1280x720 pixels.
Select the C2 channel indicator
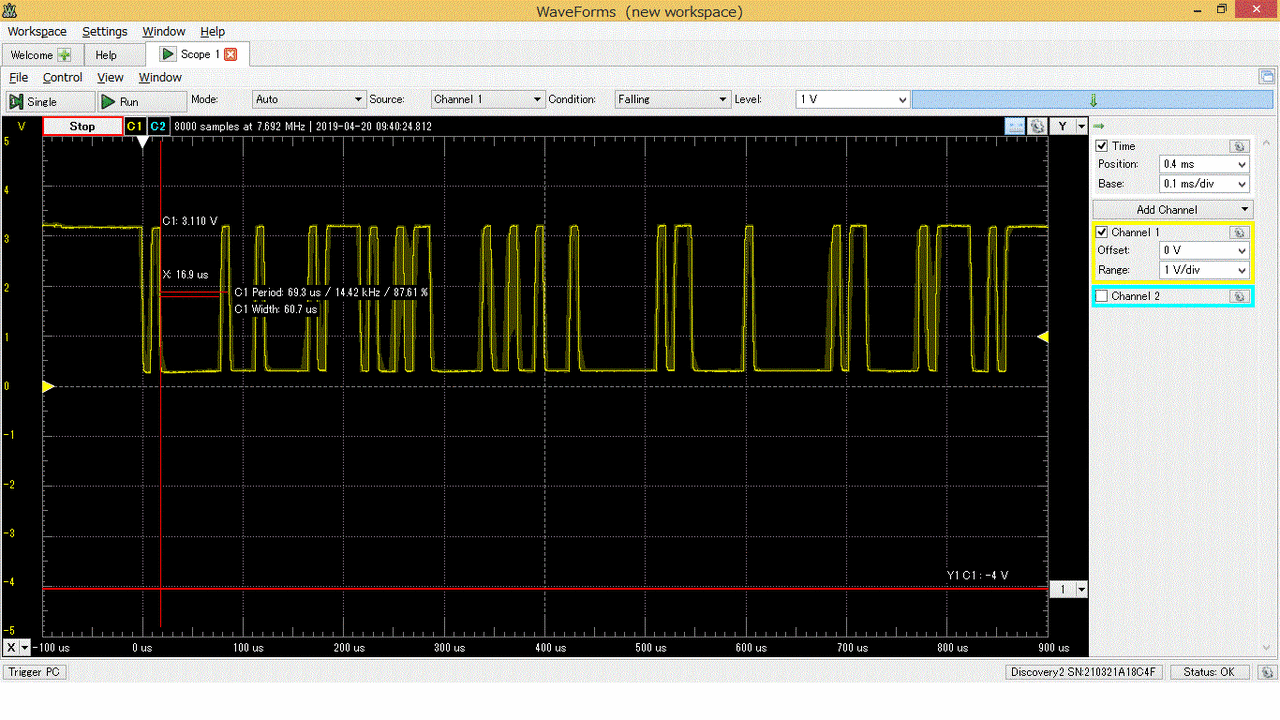coord(158,126)
